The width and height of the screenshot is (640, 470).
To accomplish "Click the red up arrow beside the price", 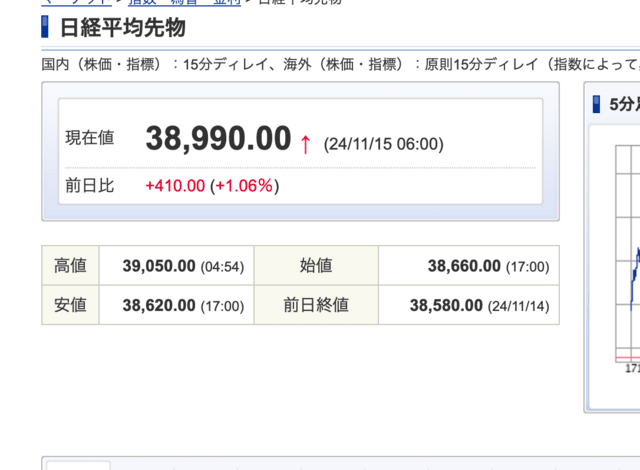I will (x=305, y=144).
